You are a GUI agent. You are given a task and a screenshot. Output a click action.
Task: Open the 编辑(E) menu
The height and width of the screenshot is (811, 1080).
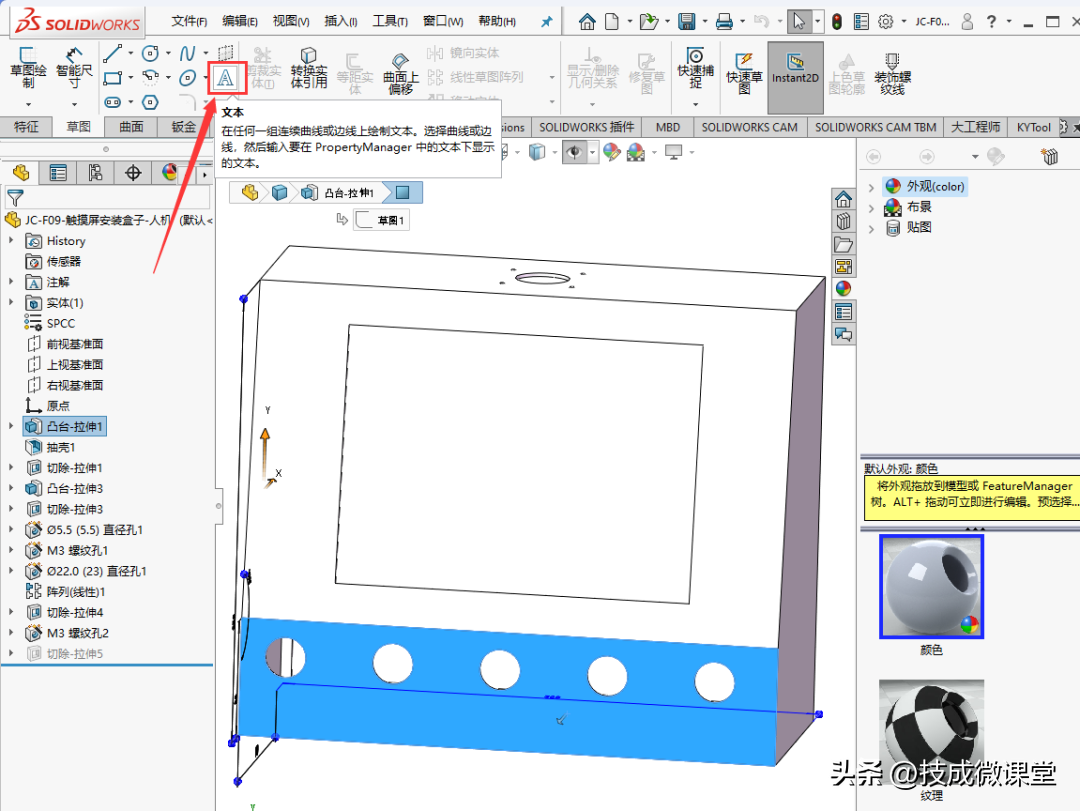pos(240,21)
